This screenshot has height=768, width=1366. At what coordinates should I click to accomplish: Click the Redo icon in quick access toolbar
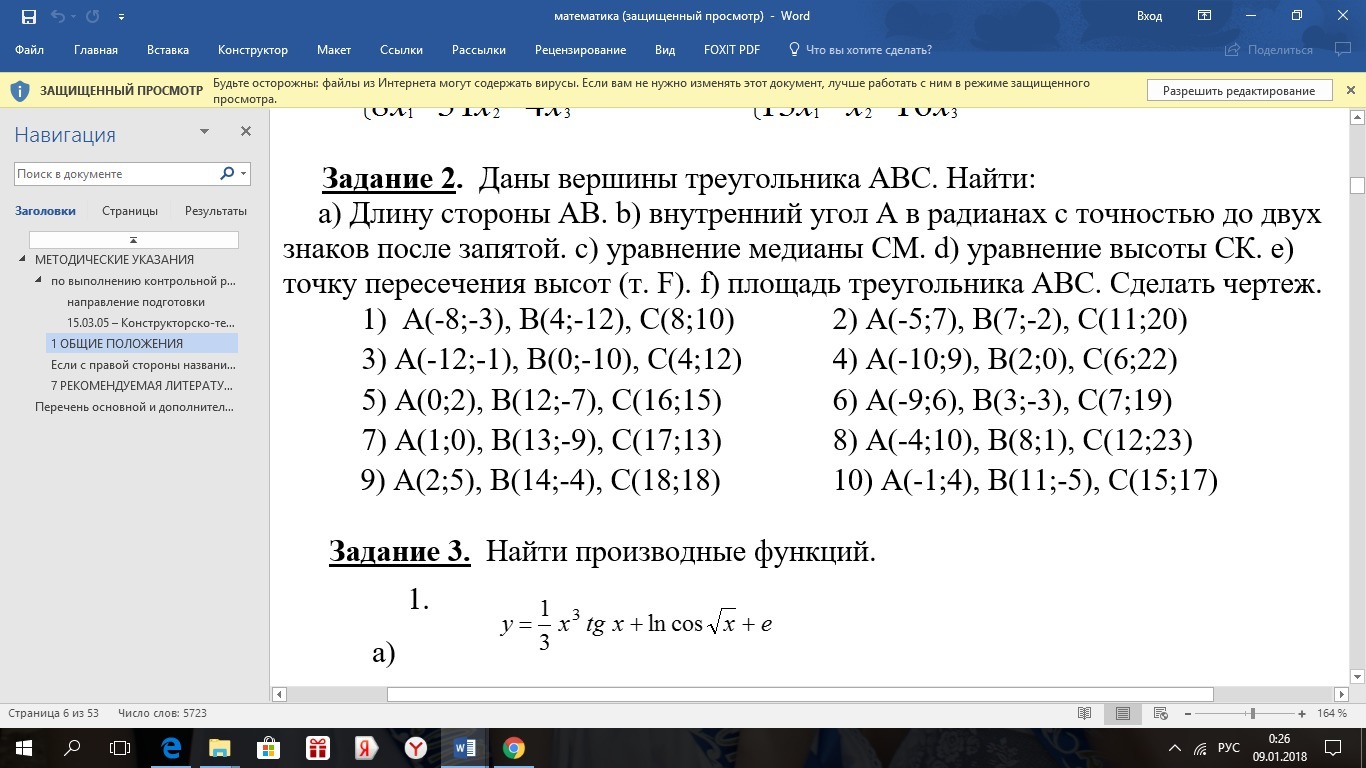(x=92, y=17)
